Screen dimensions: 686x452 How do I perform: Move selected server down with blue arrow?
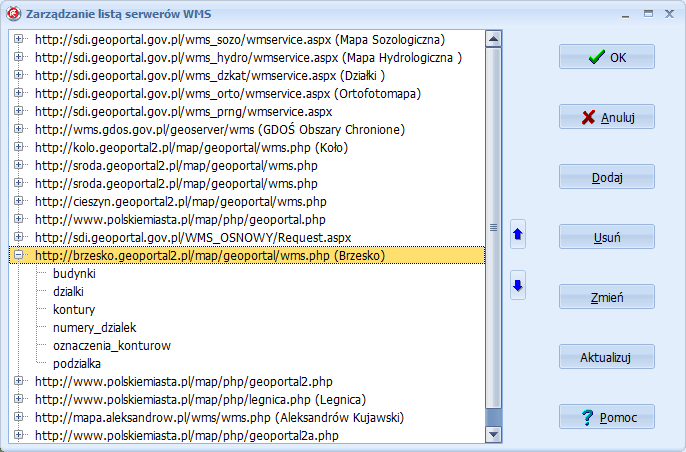518,286
